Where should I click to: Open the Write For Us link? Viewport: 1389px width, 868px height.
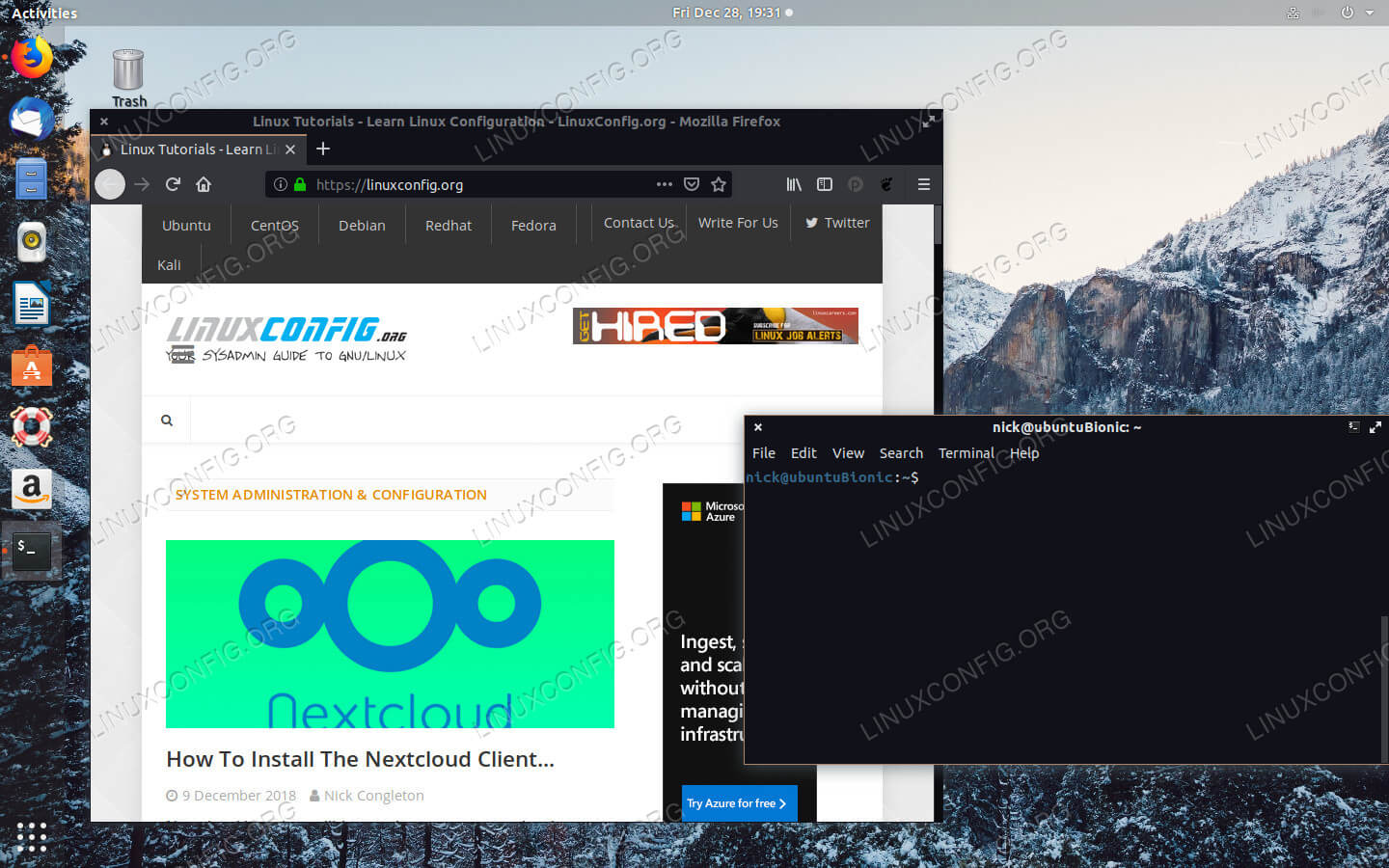[x=738, y=223]
